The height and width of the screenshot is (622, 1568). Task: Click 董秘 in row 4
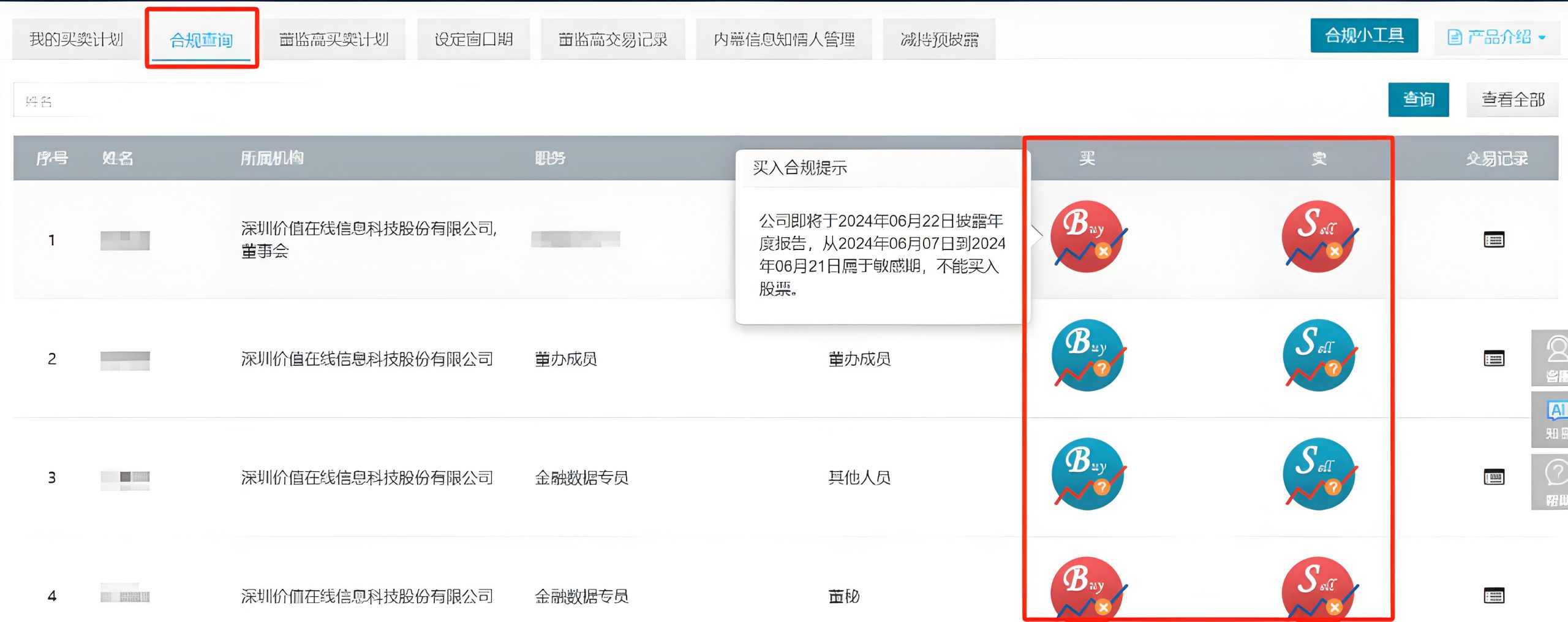point(844,596)
